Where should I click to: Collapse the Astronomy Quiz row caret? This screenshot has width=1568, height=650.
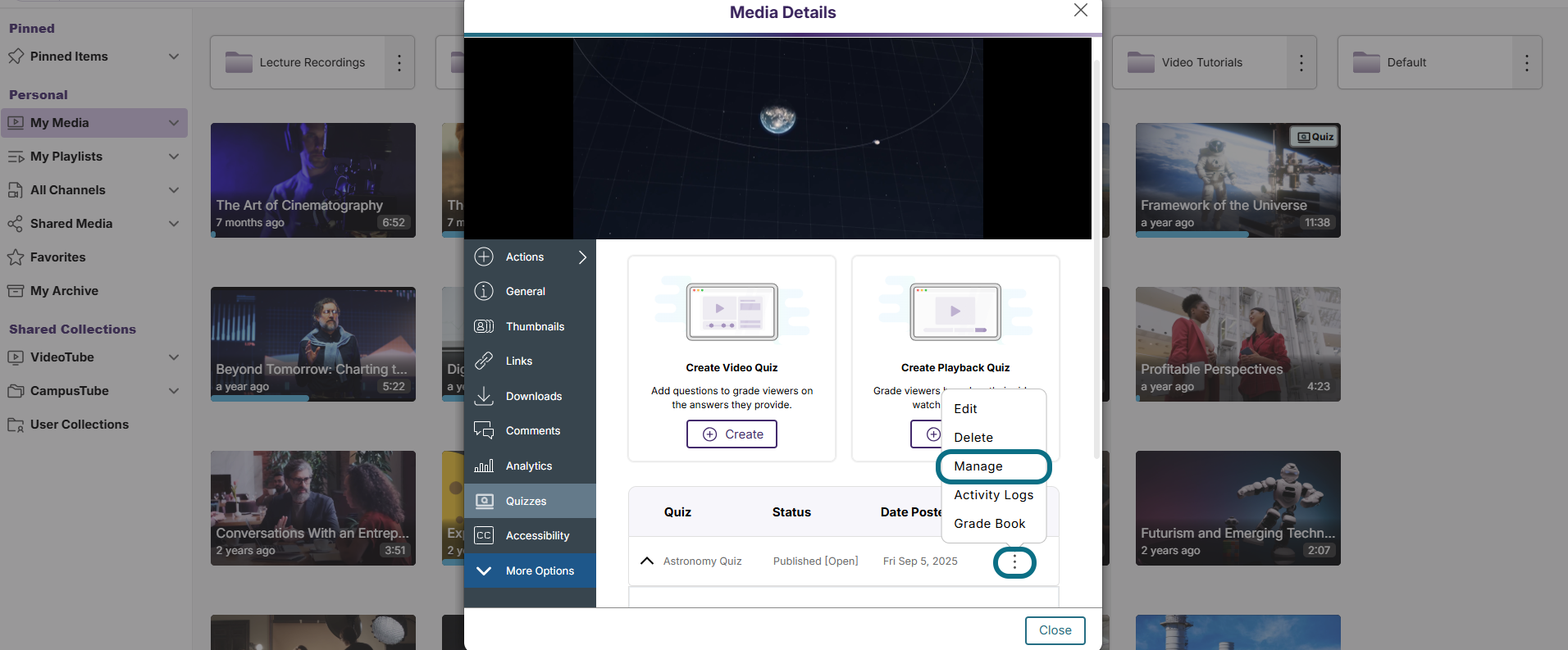click(x=647, y=561)
